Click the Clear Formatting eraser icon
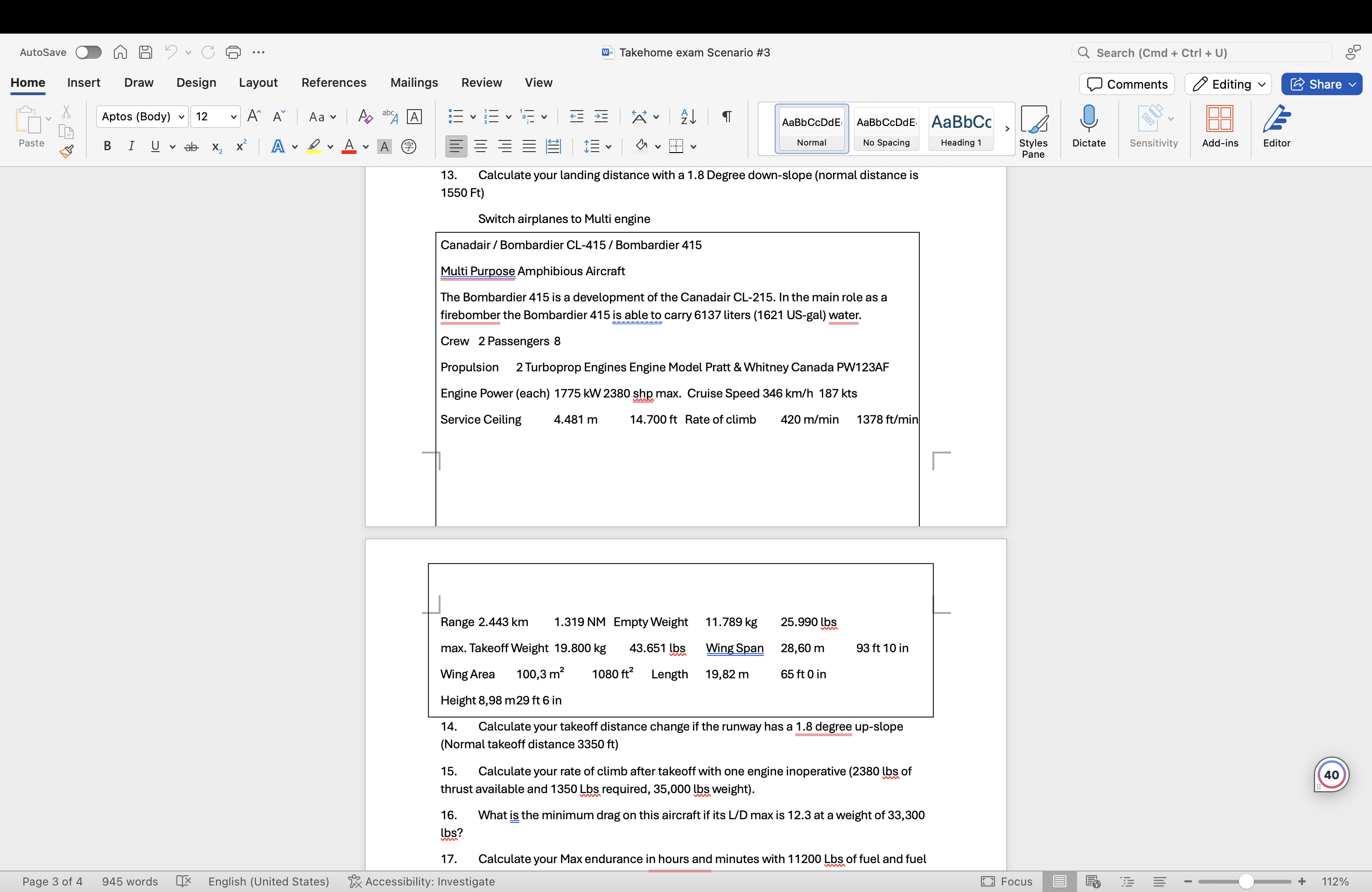 364,117
